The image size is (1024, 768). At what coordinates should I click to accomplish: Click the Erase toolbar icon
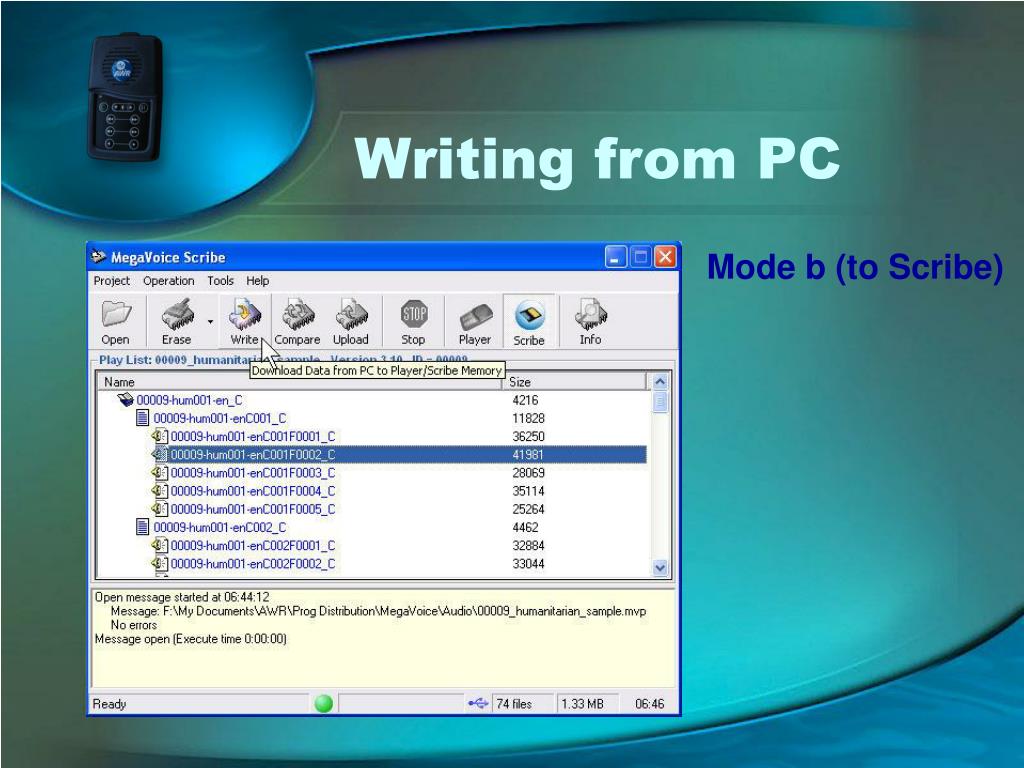point(176,321)
